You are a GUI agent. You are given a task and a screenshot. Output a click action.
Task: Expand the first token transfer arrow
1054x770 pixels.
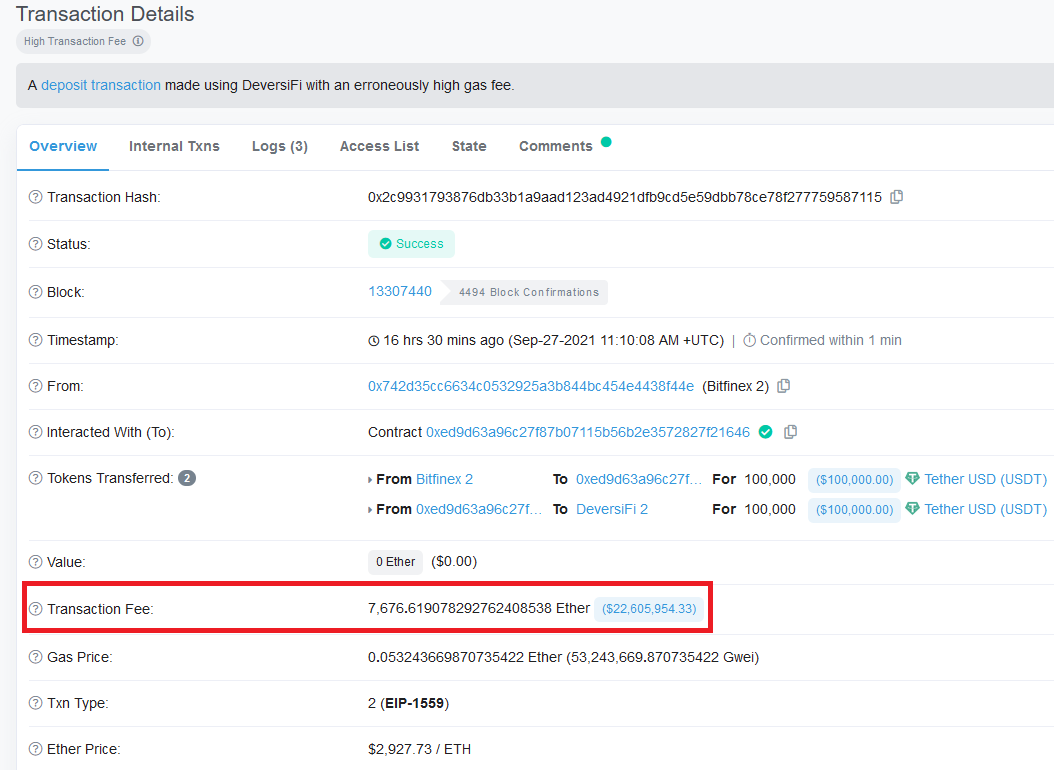point(370,480)
